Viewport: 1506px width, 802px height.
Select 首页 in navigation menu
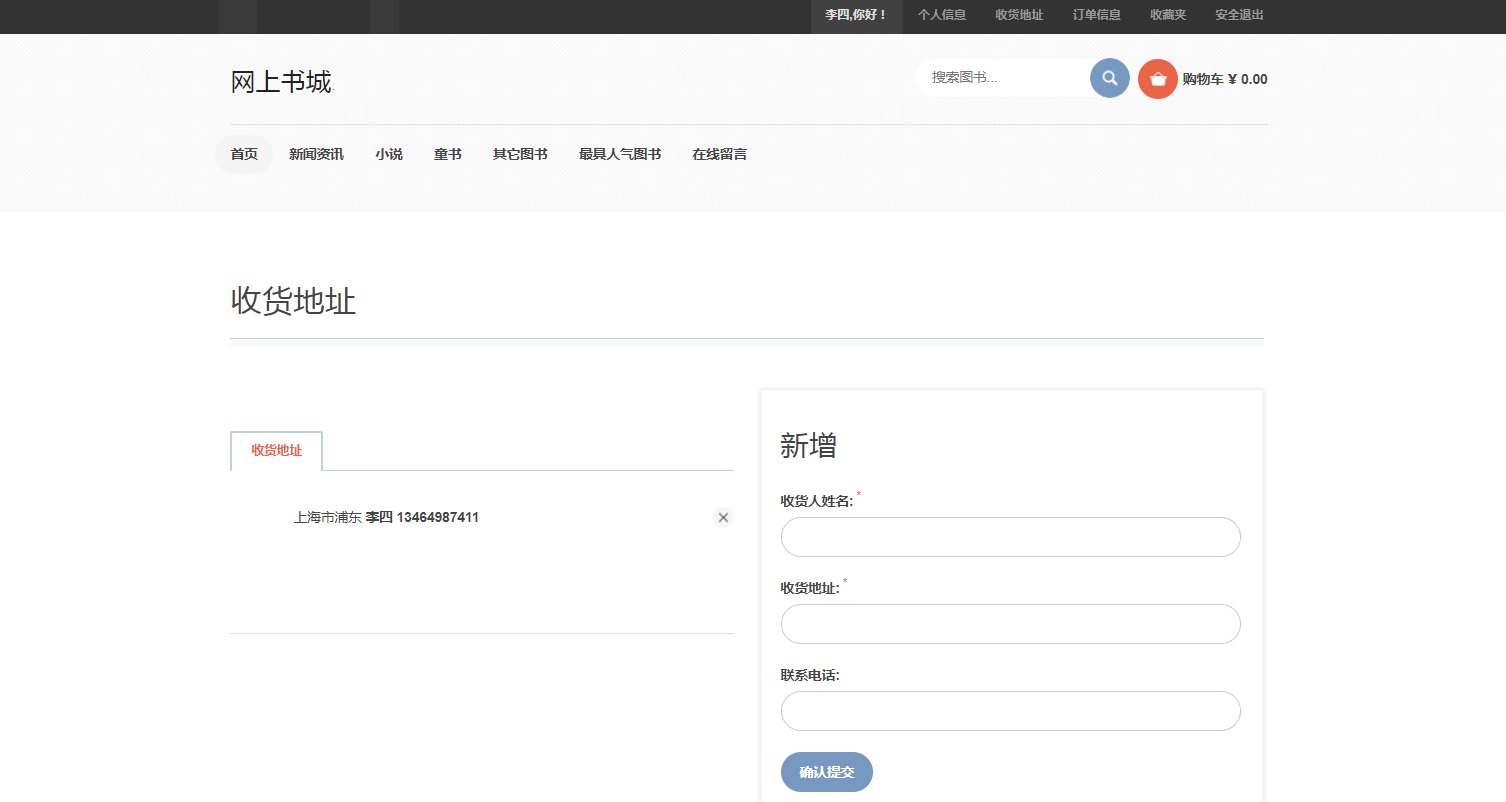coord(244,154)
